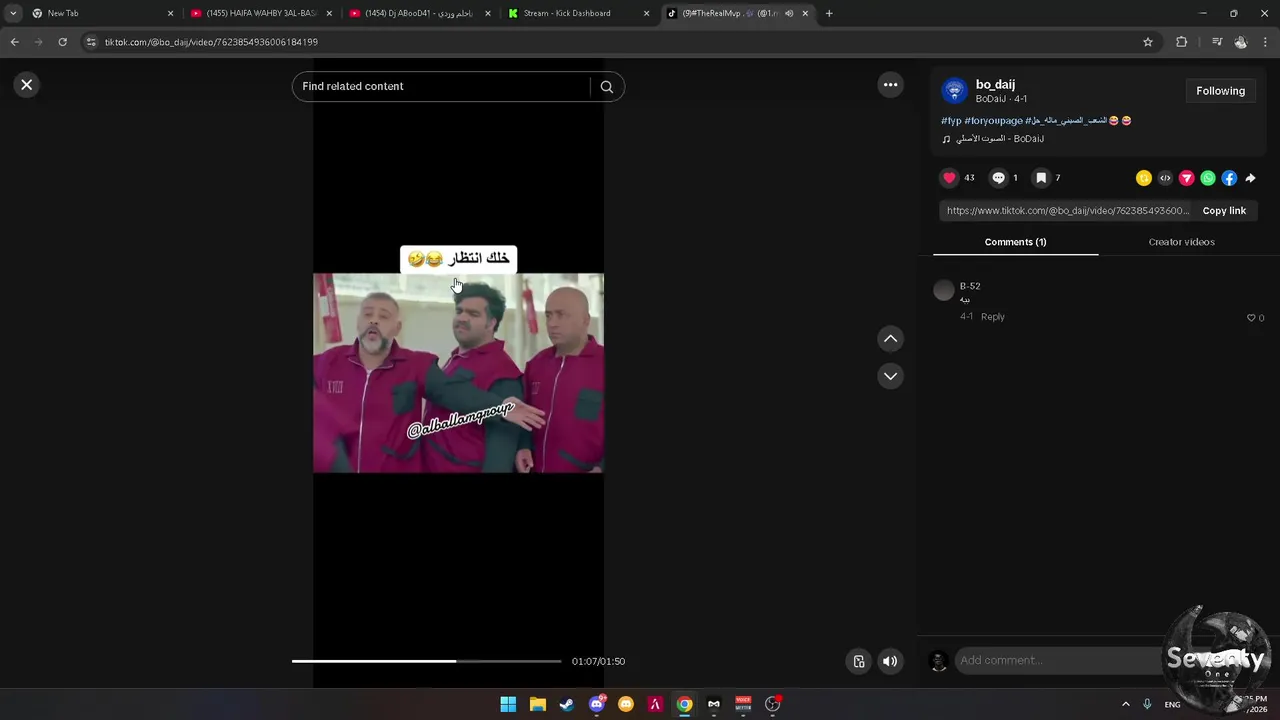
Task: Reply to the B-52 comment
Action: [x=992, y=317]
